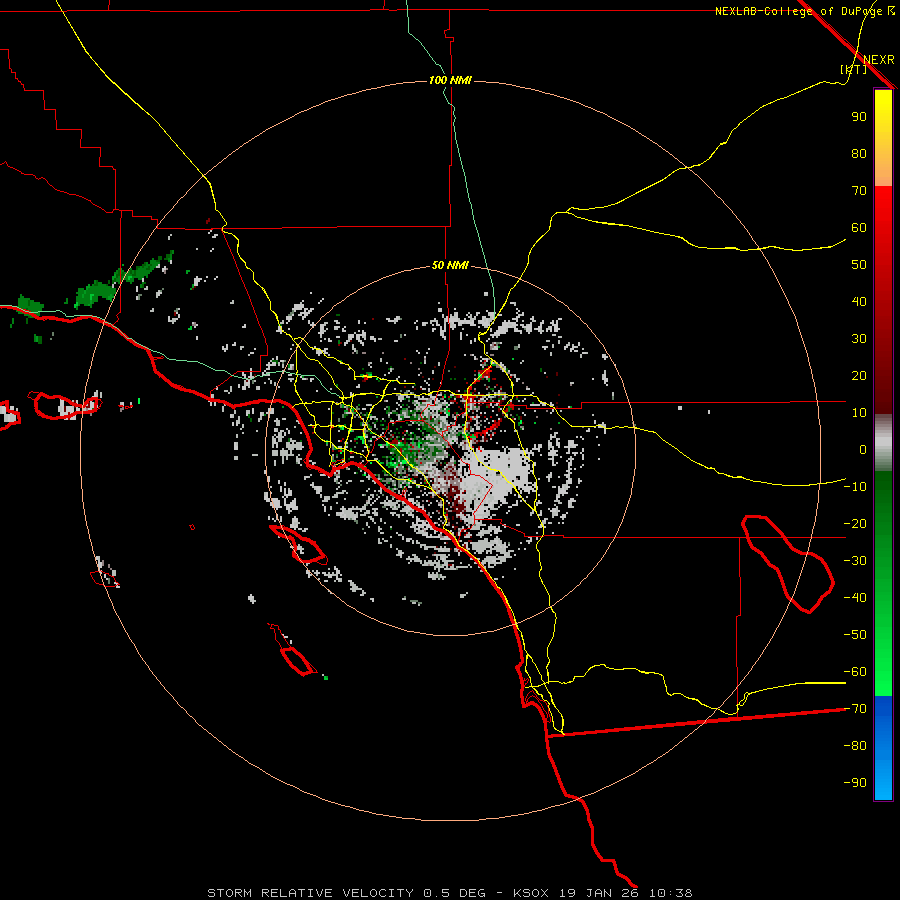Click the KT units label above color scale

coord(854,69)
